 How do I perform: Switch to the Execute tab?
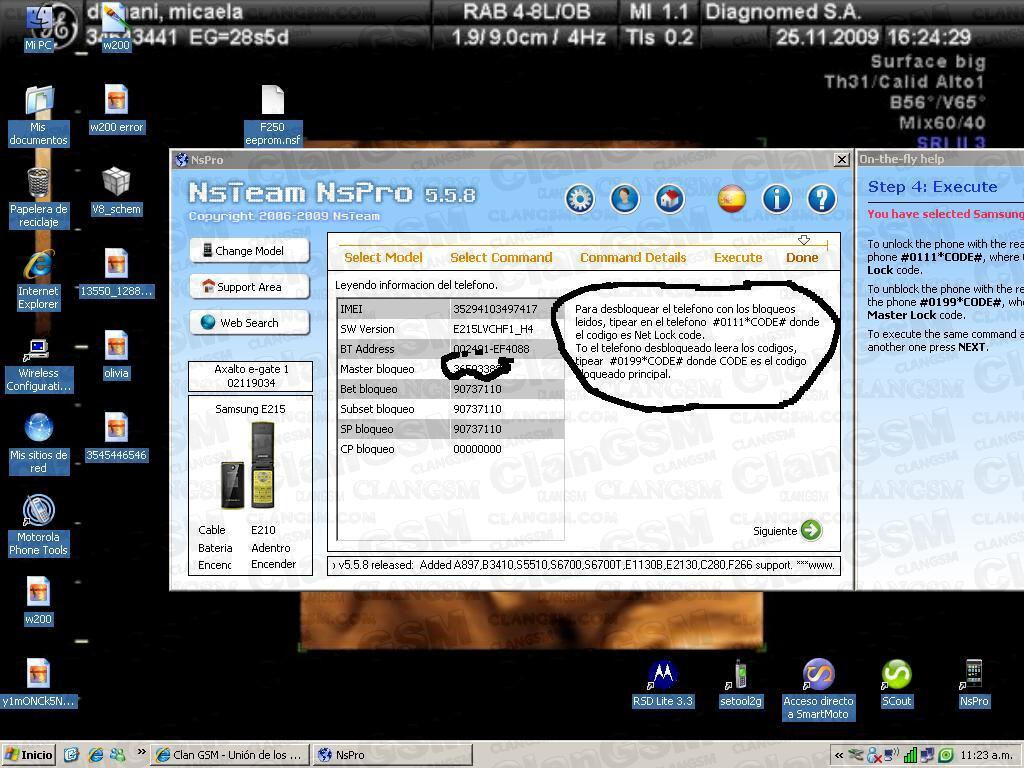pyautogui.click(x=737, y=257)
